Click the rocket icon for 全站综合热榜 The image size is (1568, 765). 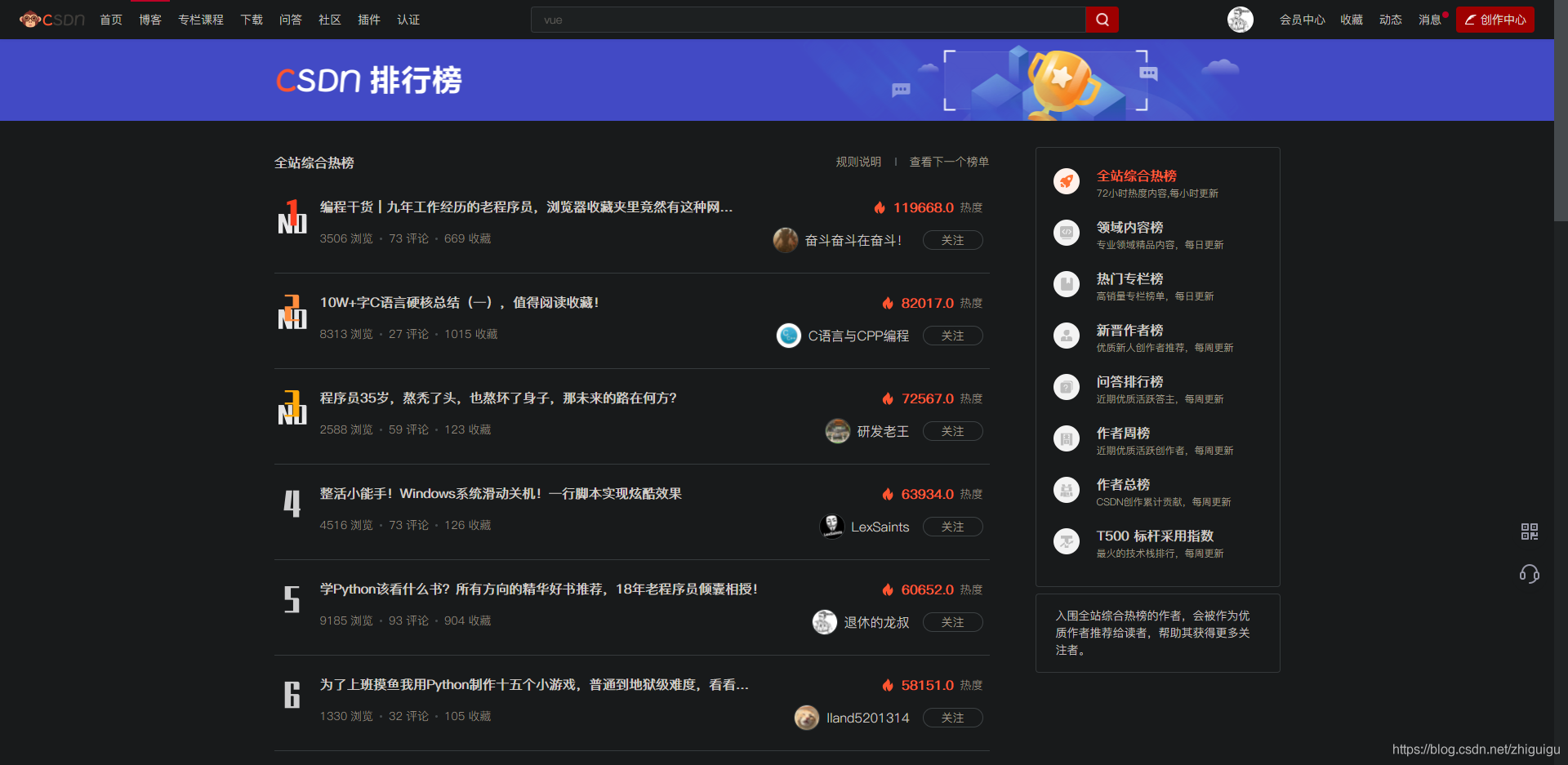click(1067, 181)
